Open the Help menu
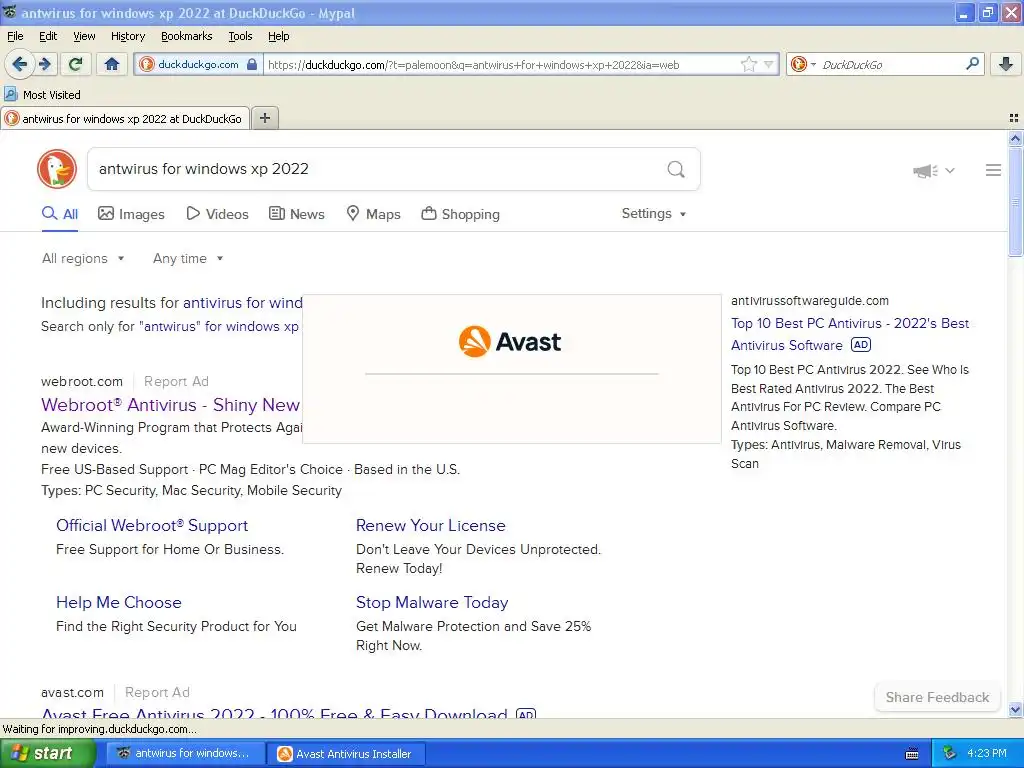This screenshot has width=1024, height=768. point(278,36)
